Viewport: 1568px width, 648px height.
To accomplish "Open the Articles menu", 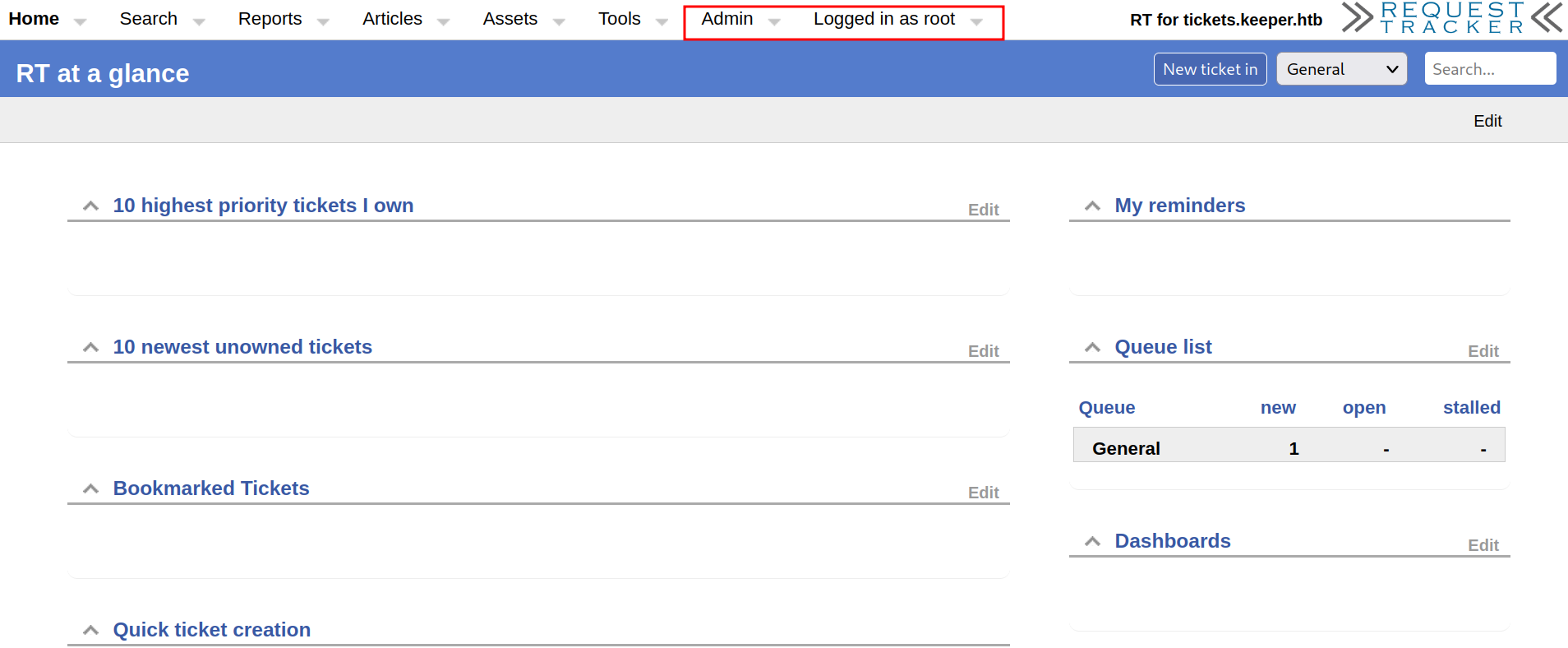I will point(392,19).
